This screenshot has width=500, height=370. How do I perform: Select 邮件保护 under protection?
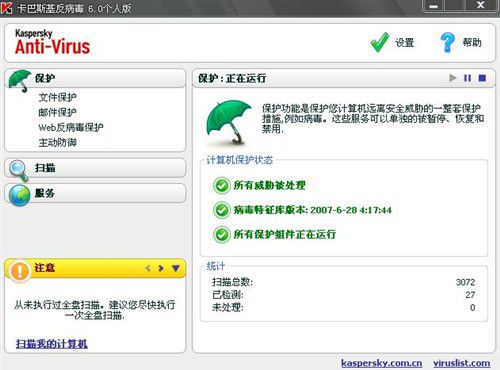click(57, 112)
